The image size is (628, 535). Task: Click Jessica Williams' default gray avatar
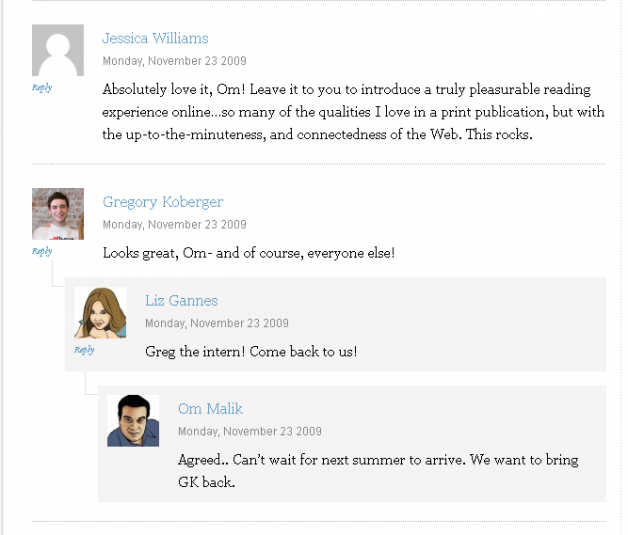(x=58, y=50)
